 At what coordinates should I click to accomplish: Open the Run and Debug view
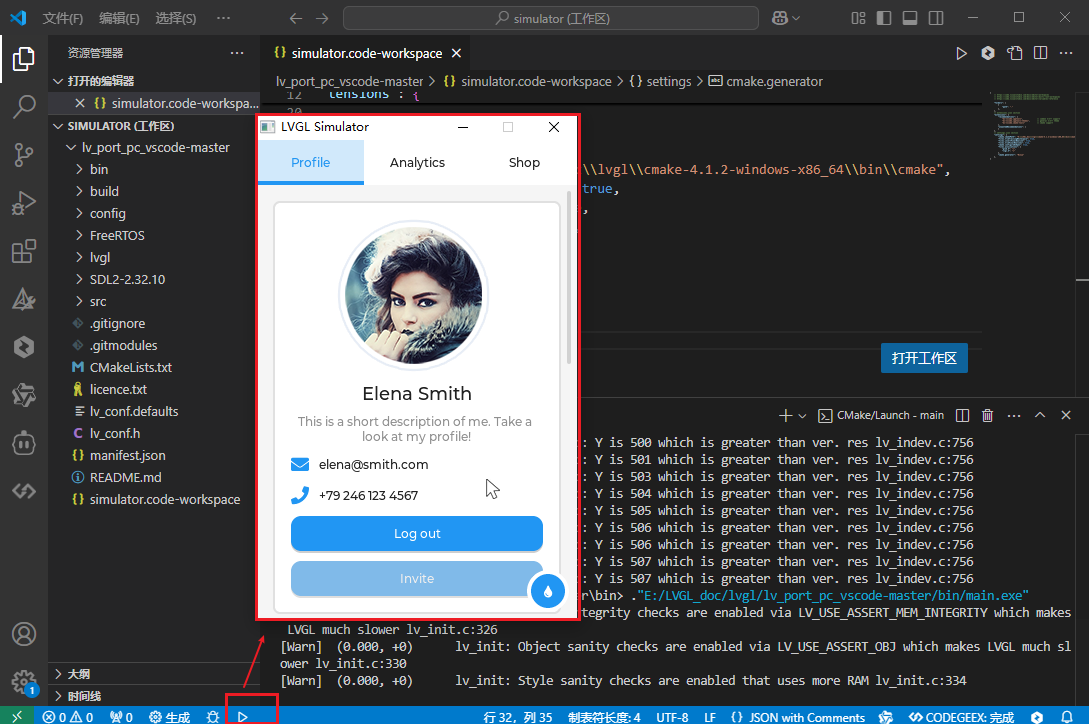[x=24, y=203]
